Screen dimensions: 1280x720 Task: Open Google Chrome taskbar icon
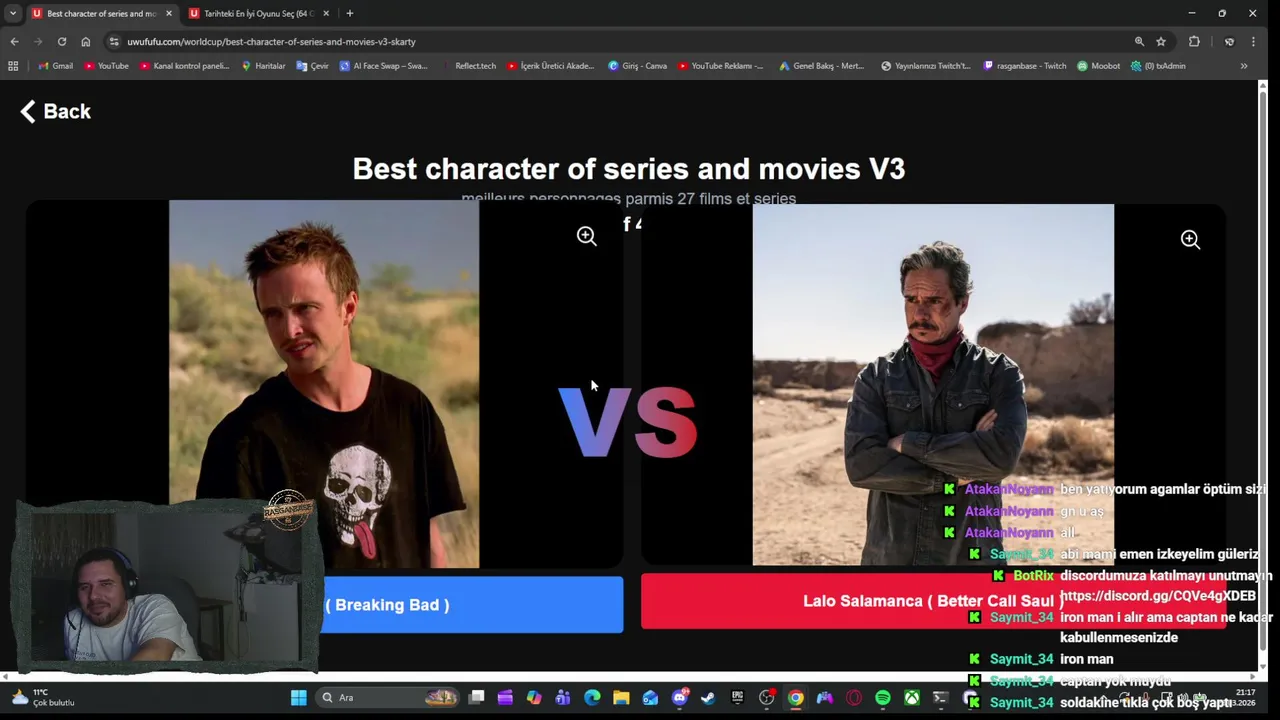(x=796, y=698)
